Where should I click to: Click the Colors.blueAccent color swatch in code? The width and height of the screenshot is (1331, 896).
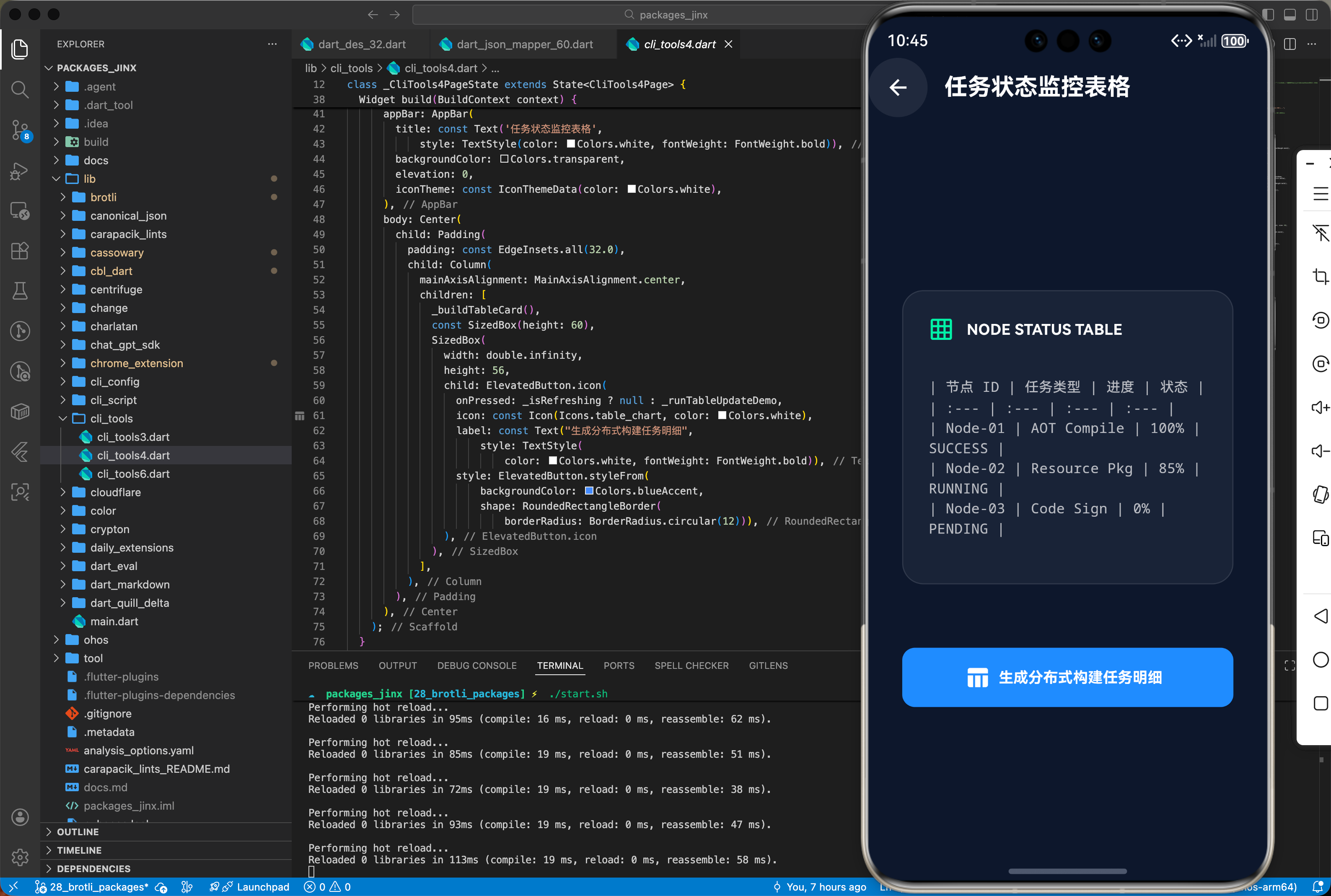[x=589, y=491]
